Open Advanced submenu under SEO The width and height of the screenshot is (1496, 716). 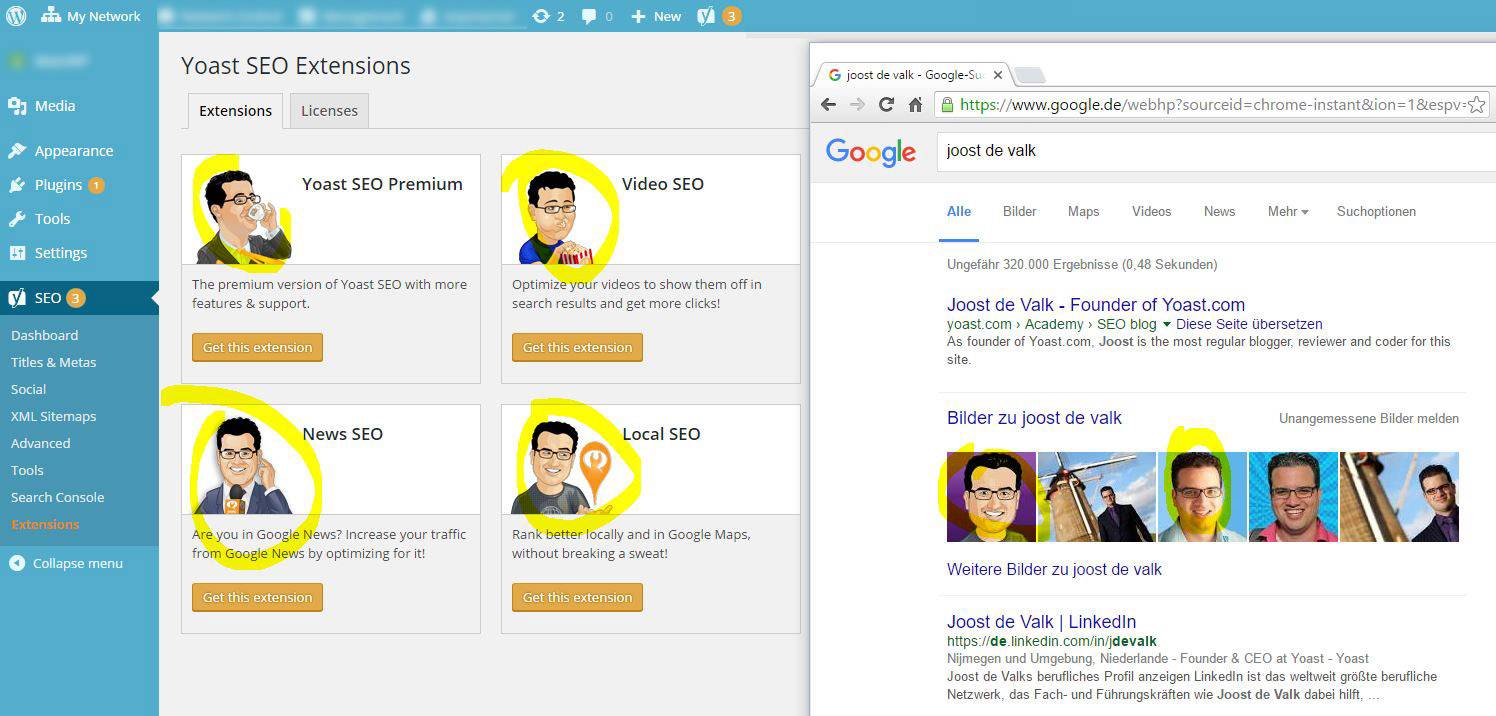41,443
